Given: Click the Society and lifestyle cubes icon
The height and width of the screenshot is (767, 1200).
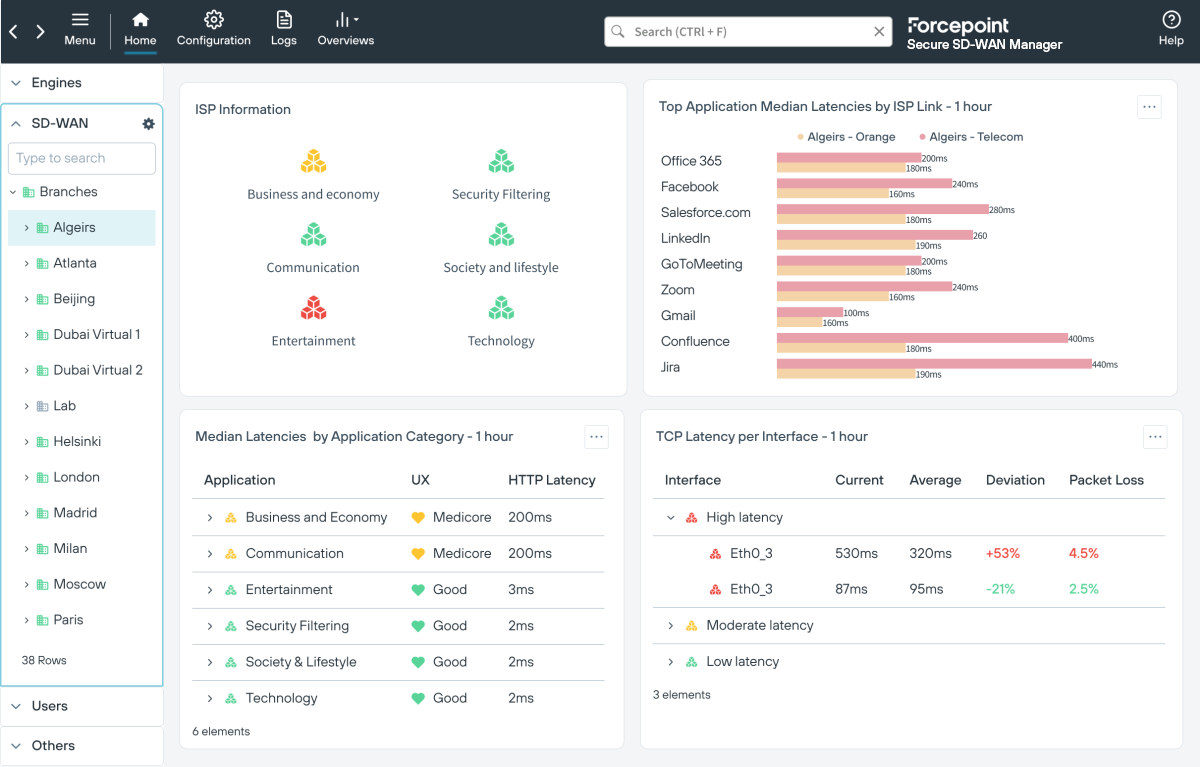Looking at the screenshot, I should click(501, 234).
